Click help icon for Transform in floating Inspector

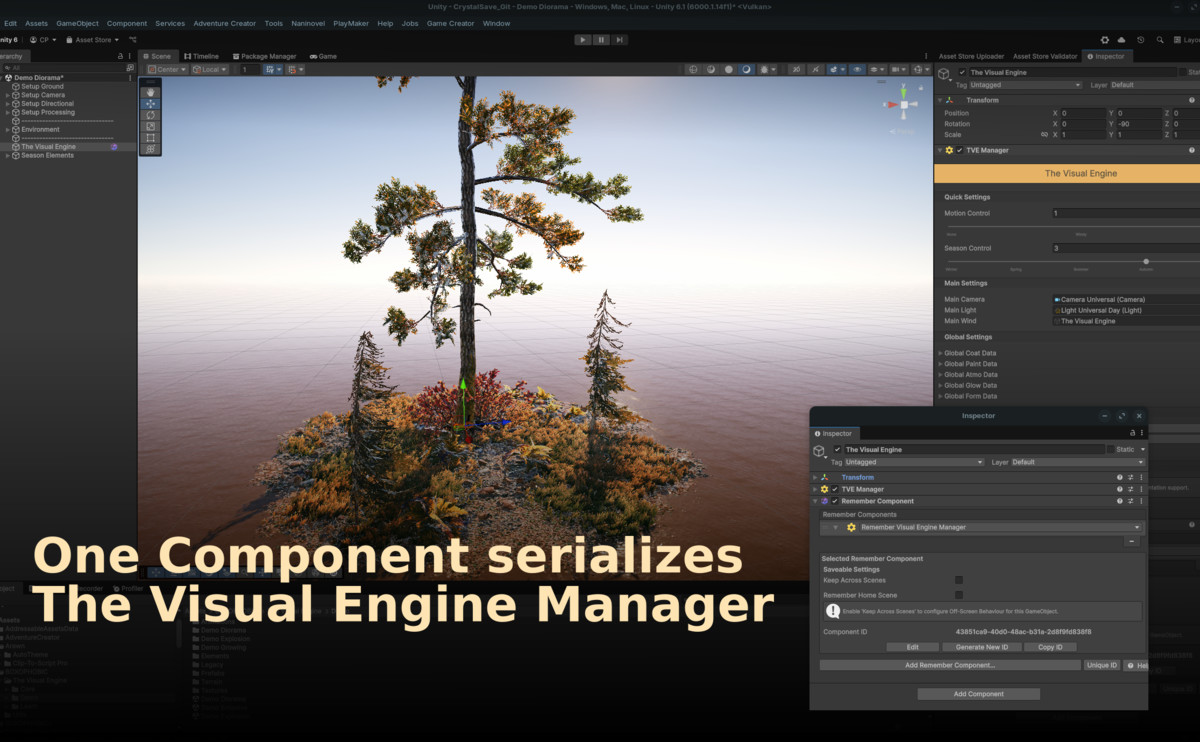[1120, 477]
